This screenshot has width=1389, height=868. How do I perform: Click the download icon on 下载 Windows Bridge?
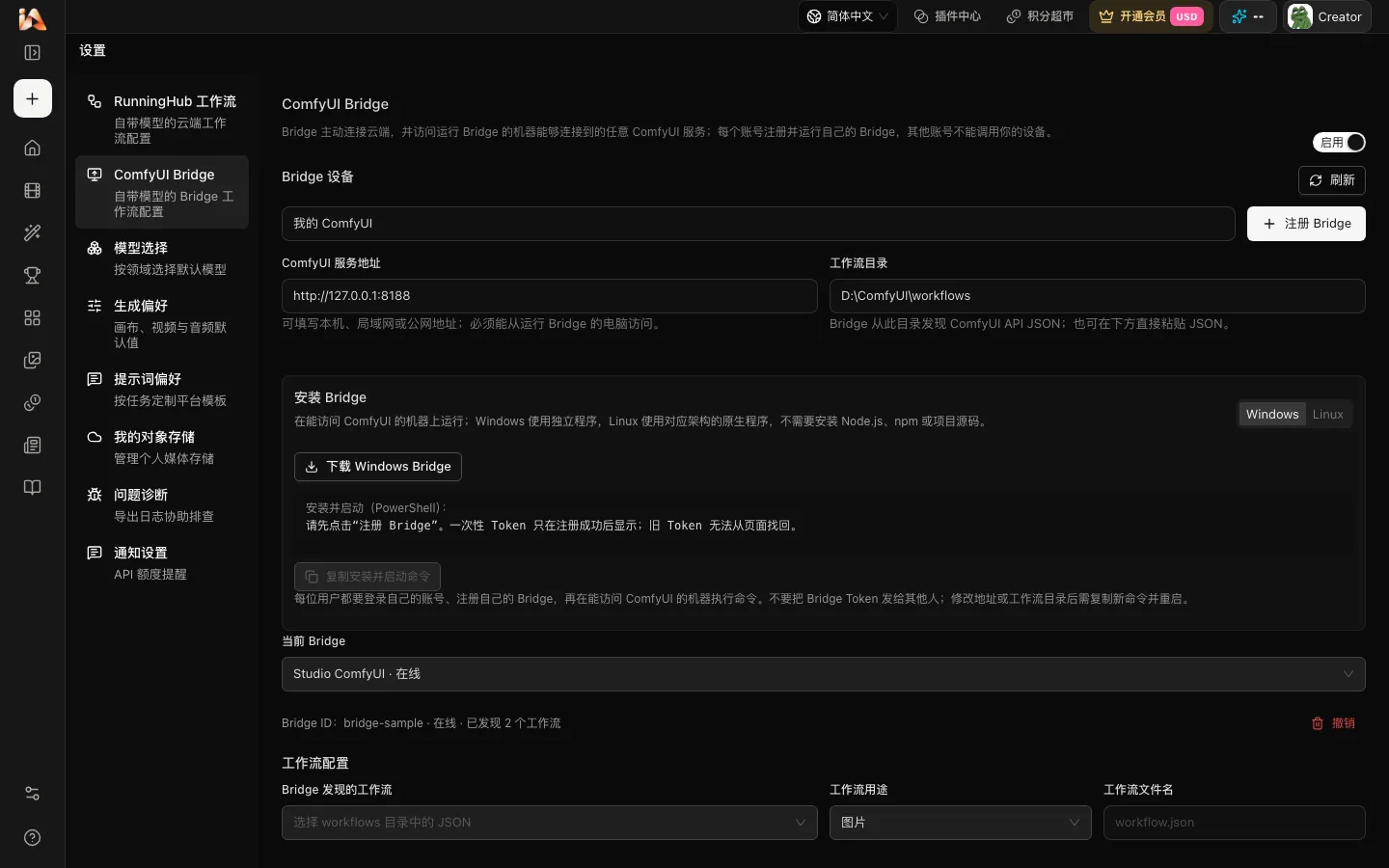pyautogui.click(x=312, y=467)
